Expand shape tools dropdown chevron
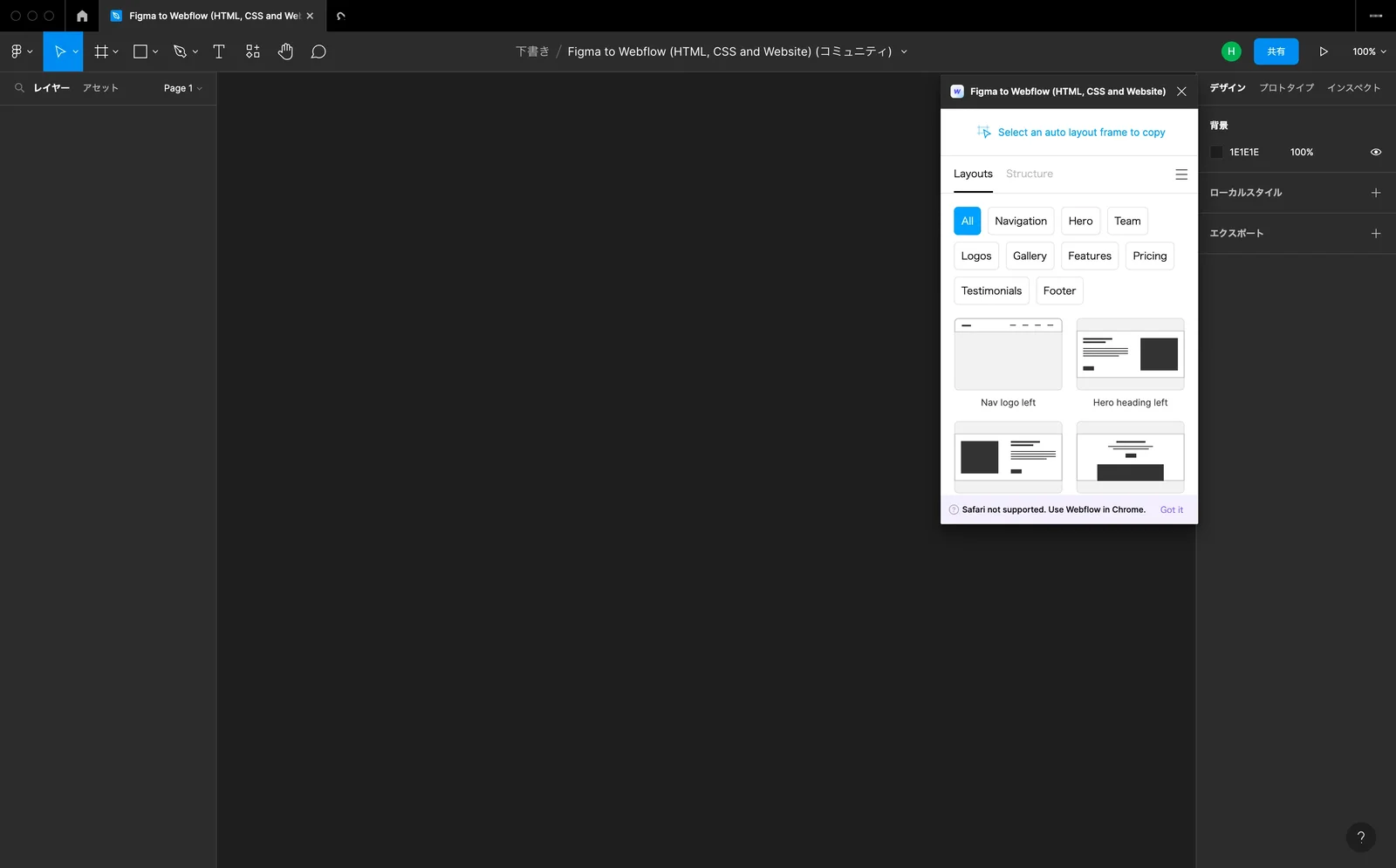The width and height of the screenshot is (1396, 868). coord(155,51)
